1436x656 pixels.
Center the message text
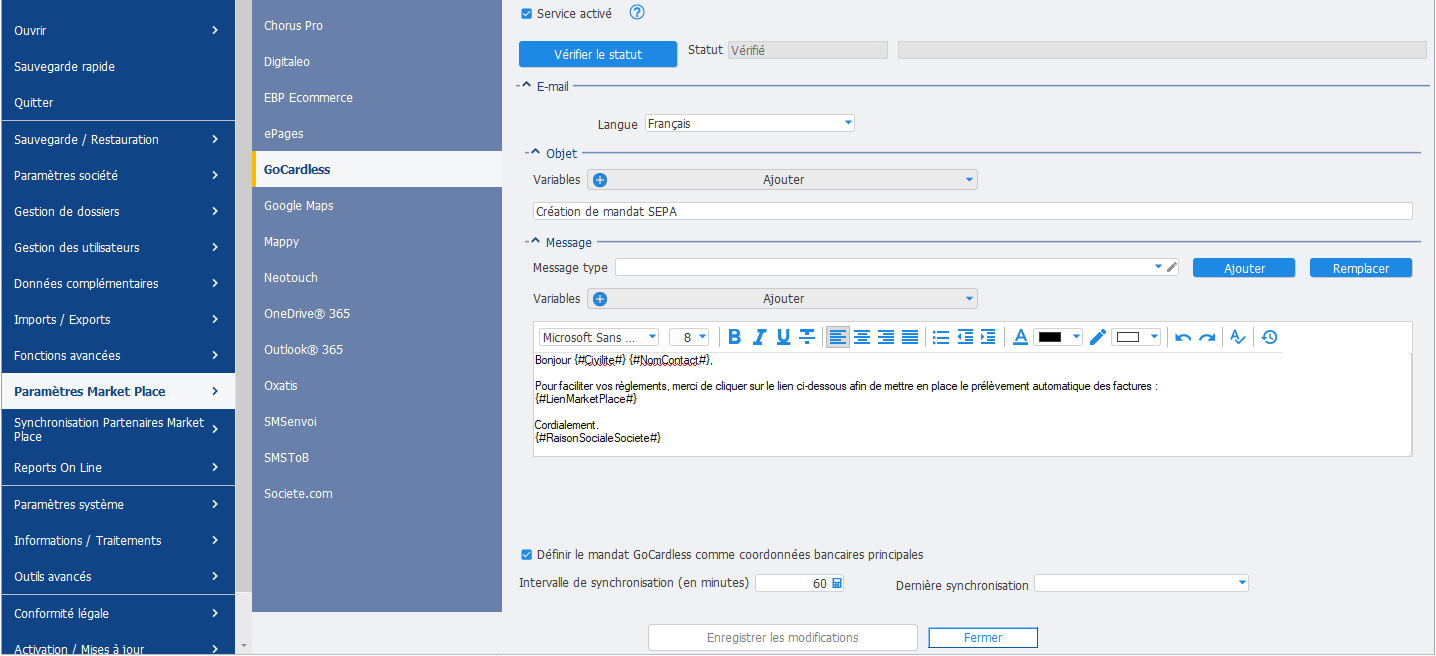861,337
